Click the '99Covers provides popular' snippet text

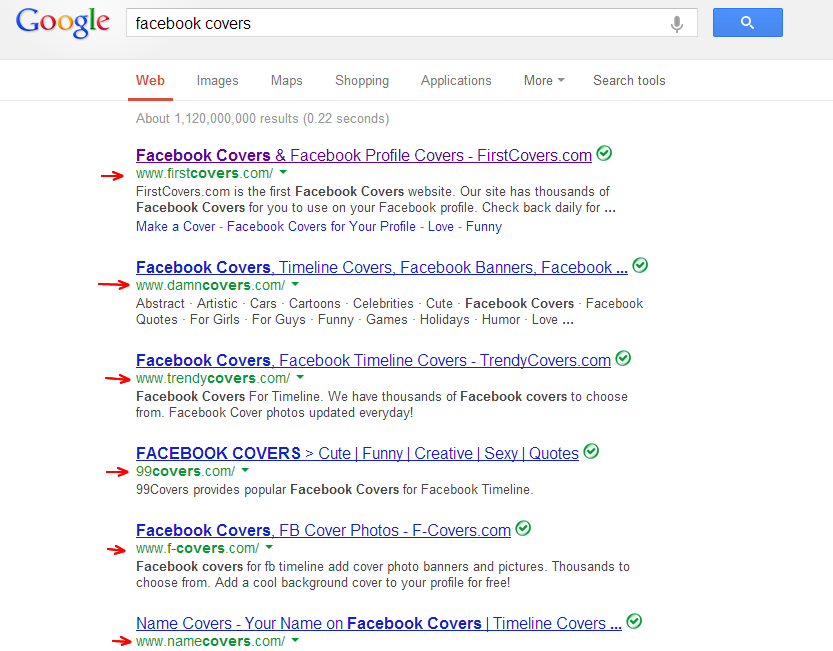(x=335, y=489)
